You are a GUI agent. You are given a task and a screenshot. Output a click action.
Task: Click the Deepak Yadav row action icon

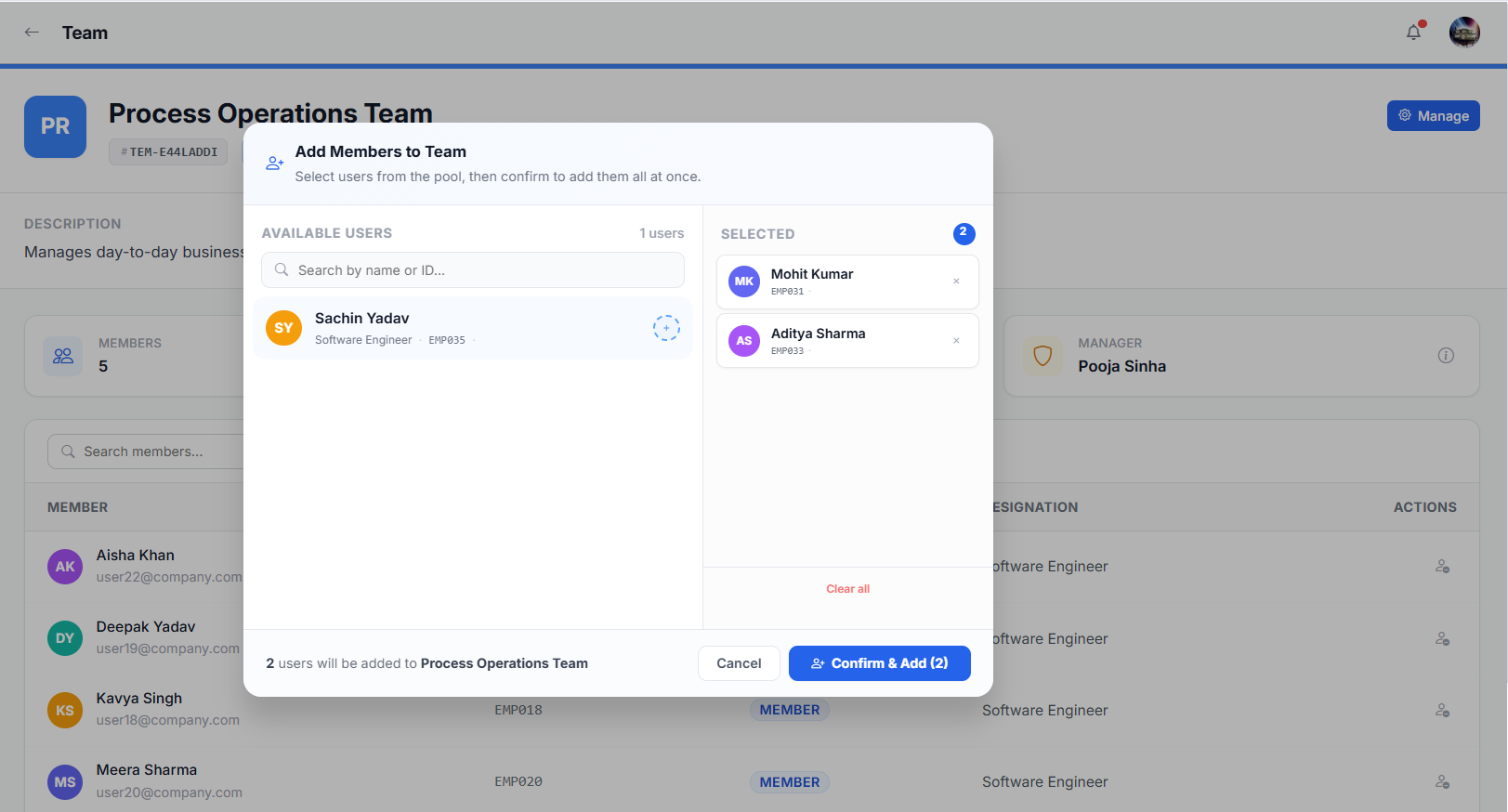click(1442, 638)
